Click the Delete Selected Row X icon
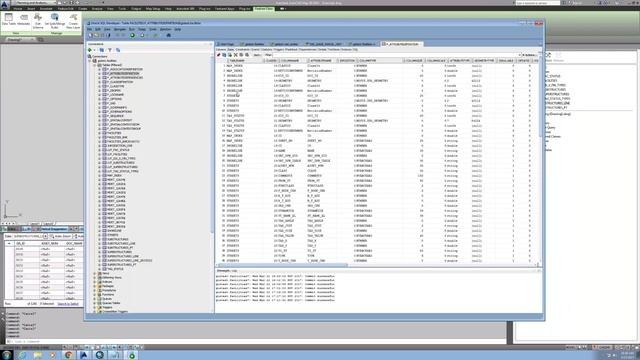This screenshot has width=640, height=360. 236,55
